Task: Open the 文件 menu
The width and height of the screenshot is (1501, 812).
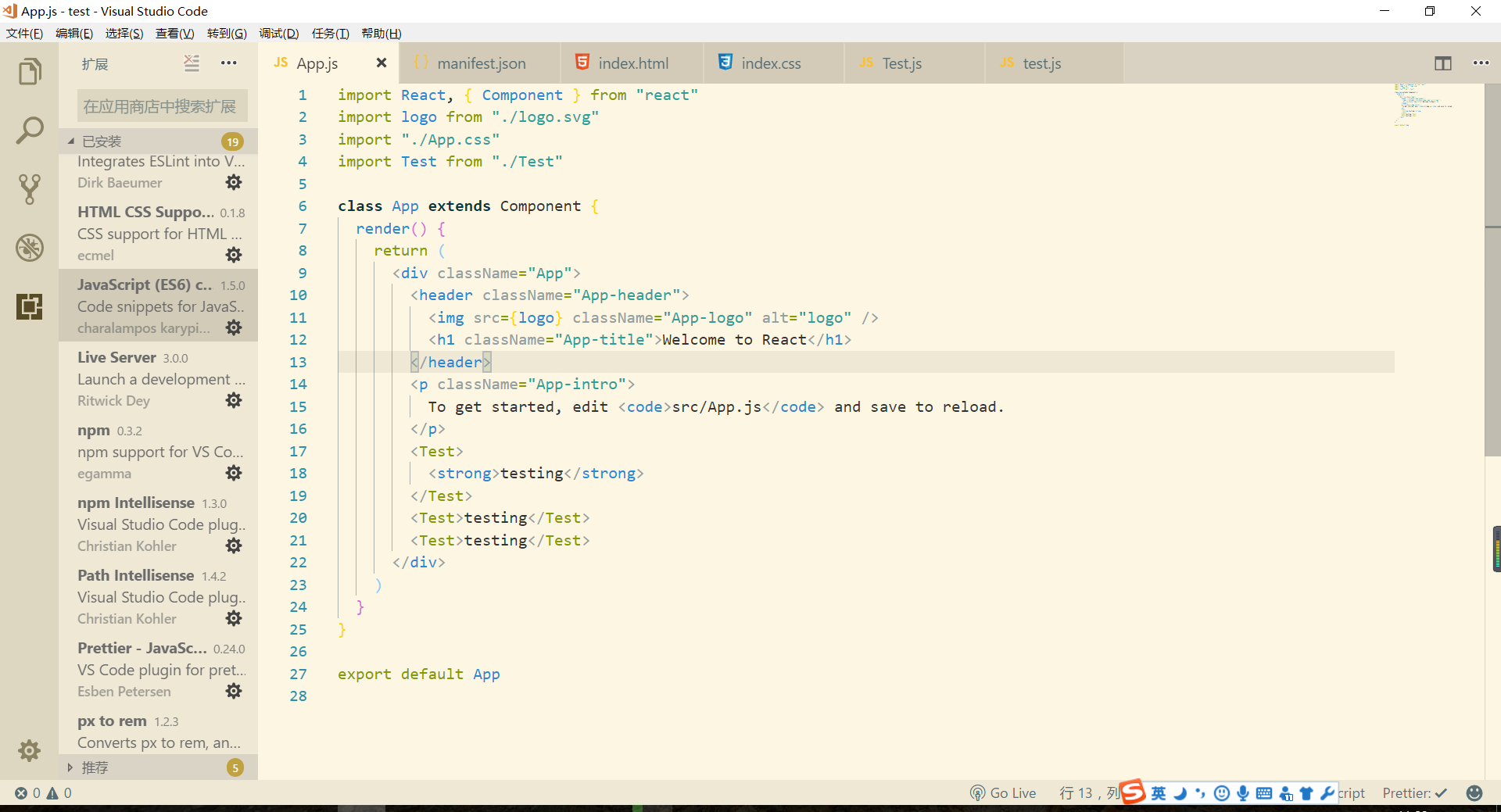Action: coord(24,33)
